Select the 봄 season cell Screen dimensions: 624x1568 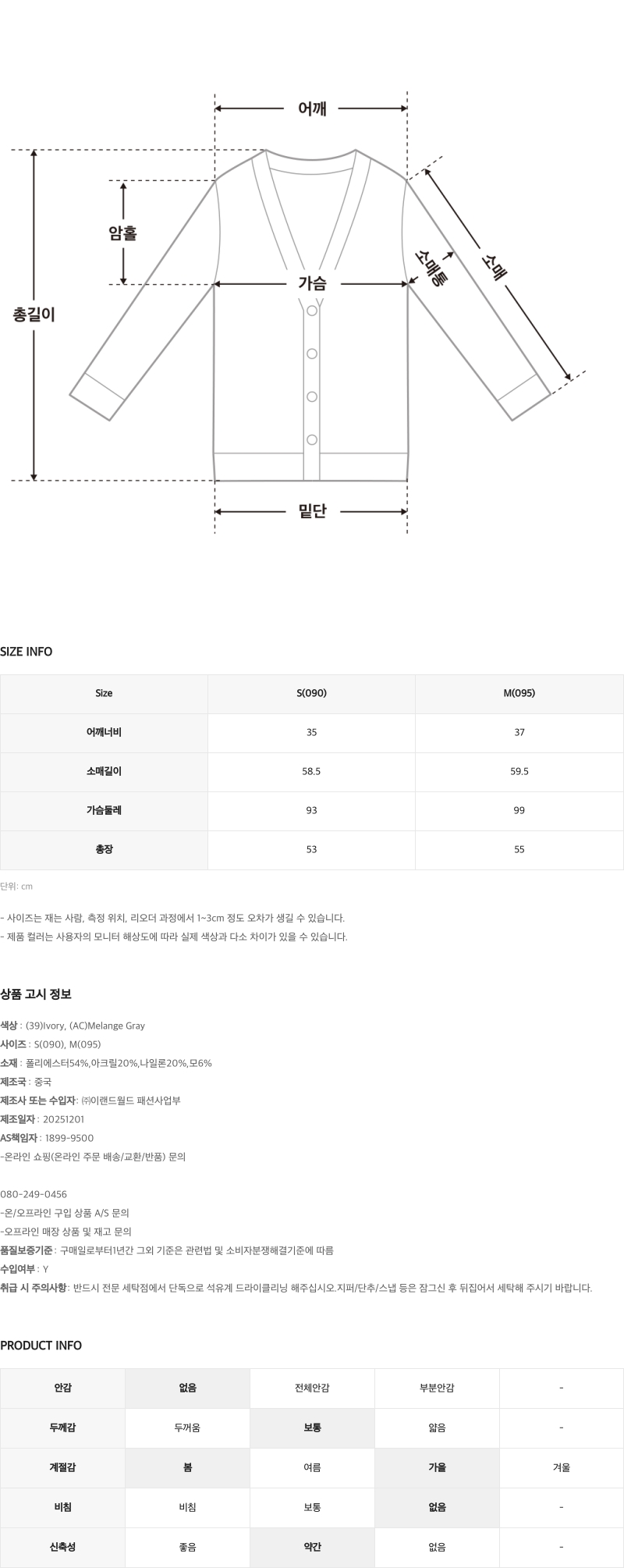[x=187, y=1467]
